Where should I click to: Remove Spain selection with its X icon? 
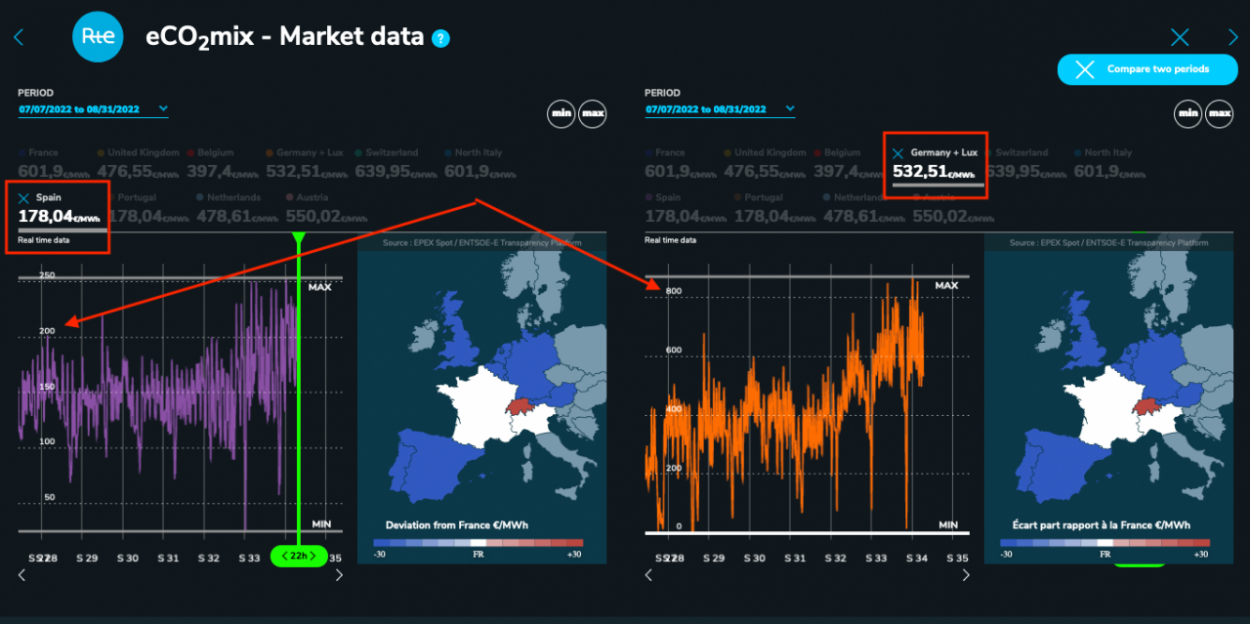(x=24, y=198)
